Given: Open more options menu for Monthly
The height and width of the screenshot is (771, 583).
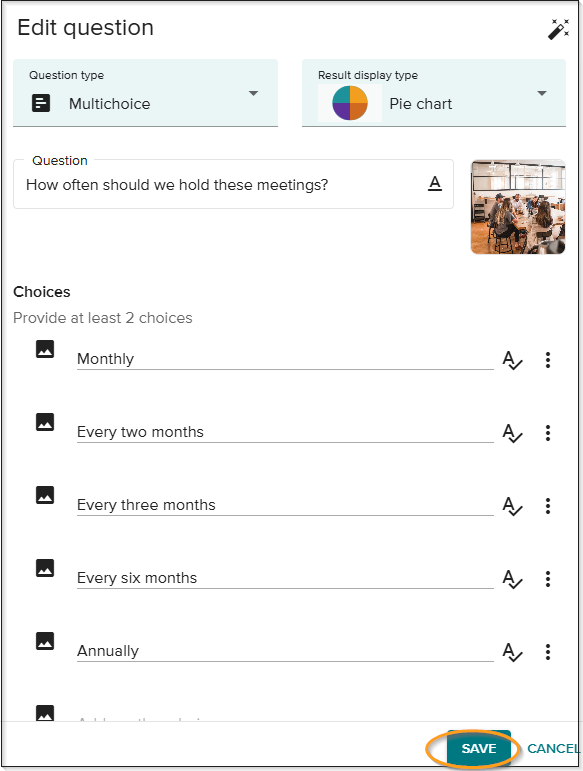Looking at the screenshot, I should [548, 360].
